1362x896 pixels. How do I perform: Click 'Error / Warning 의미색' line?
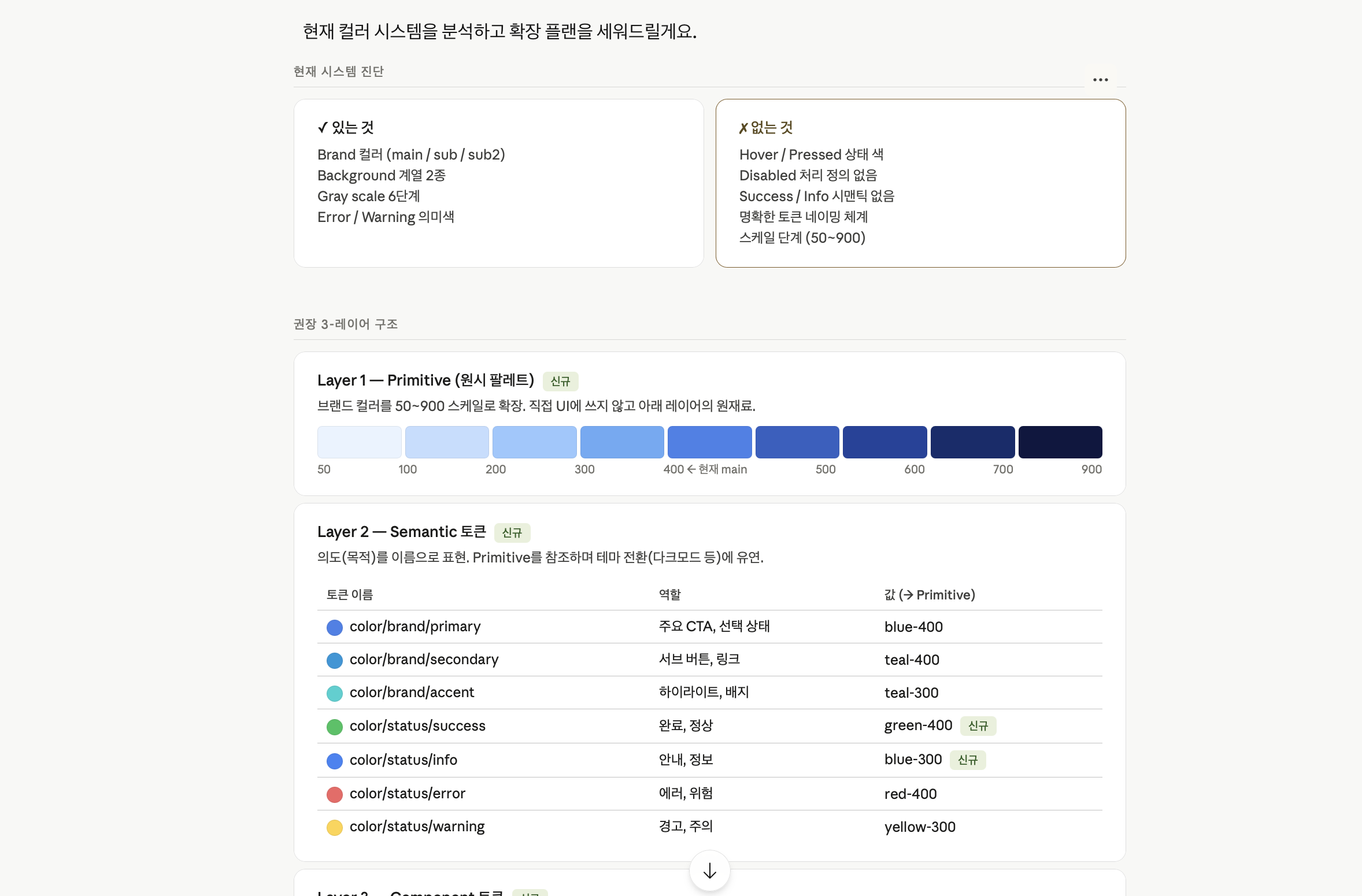pos(386,217)
